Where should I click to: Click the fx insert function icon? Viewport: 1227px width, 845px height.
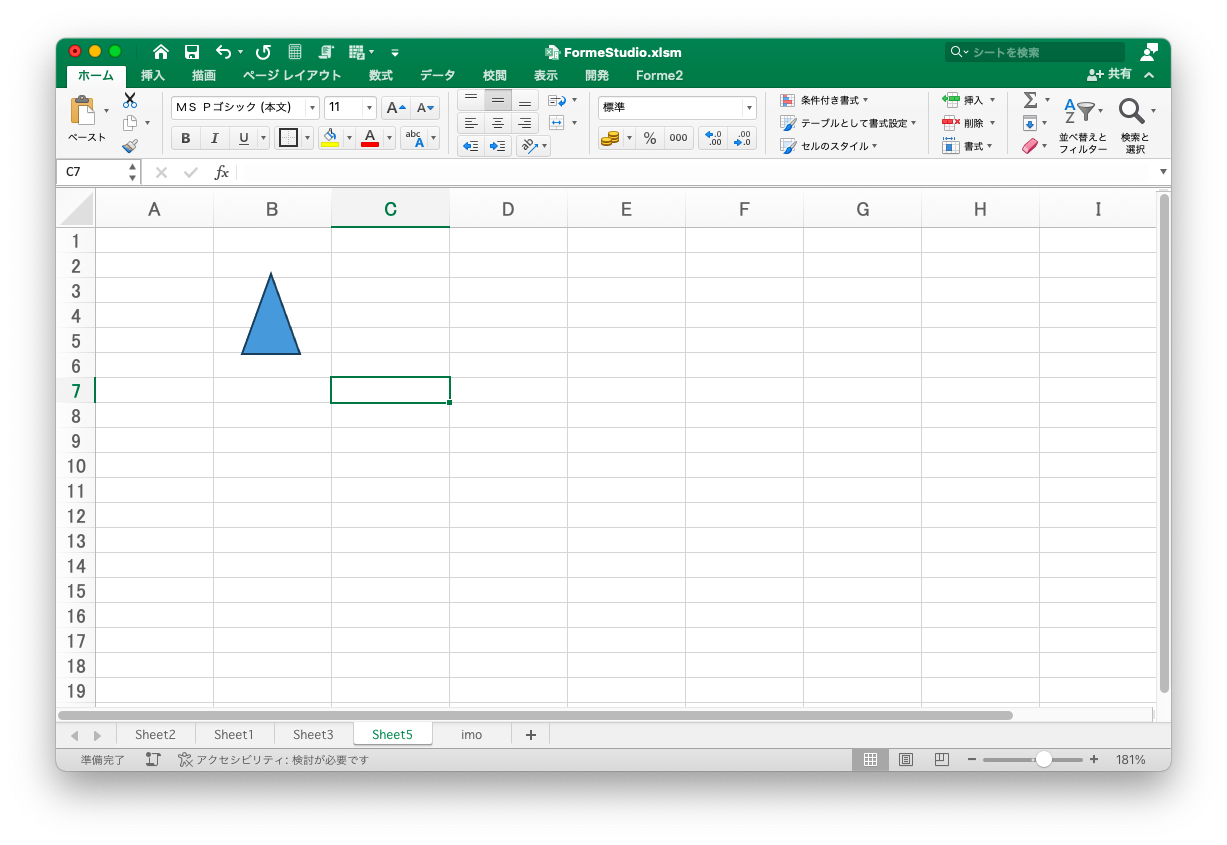point(222,173)
